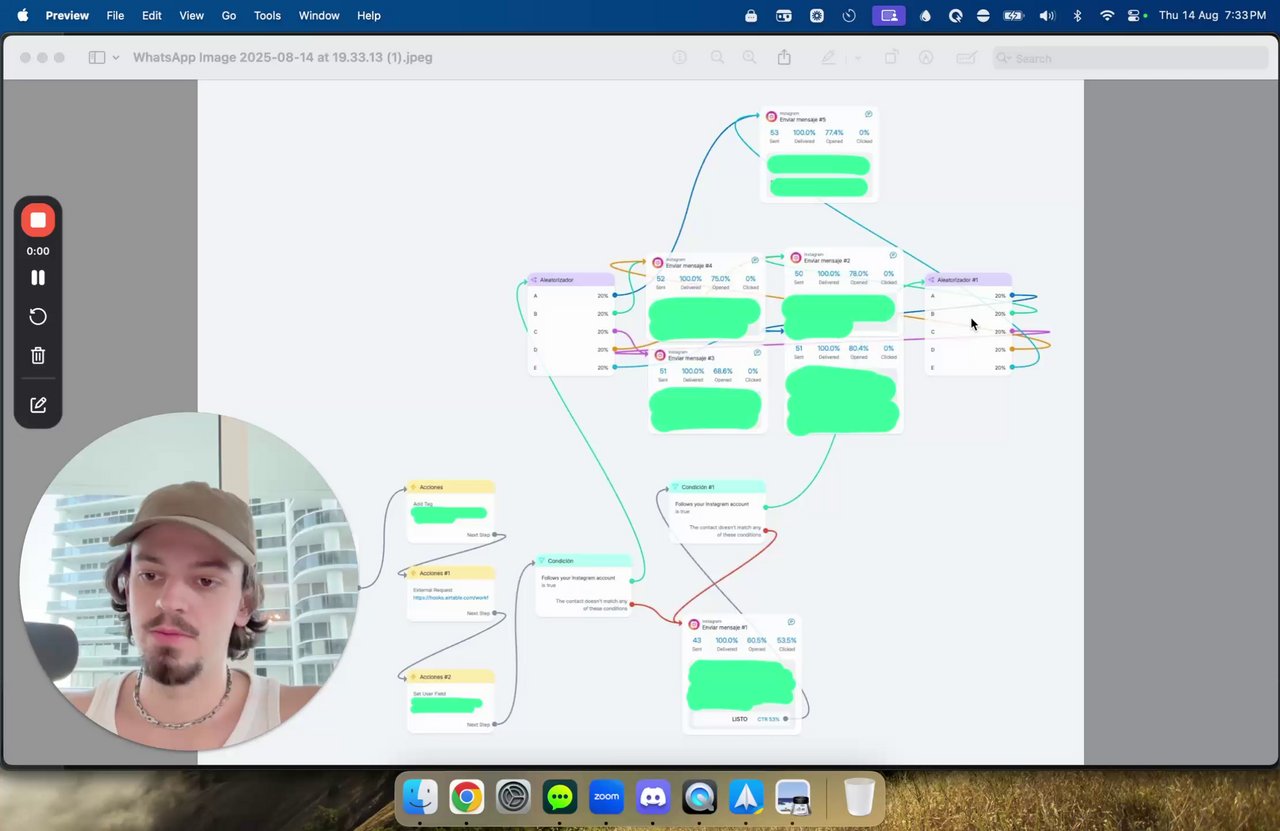Image resolution: width=1280 pixels, height=831 pixels.
Task: Open the Wi-Fi menu bar icon
Action: point(1107,15)
